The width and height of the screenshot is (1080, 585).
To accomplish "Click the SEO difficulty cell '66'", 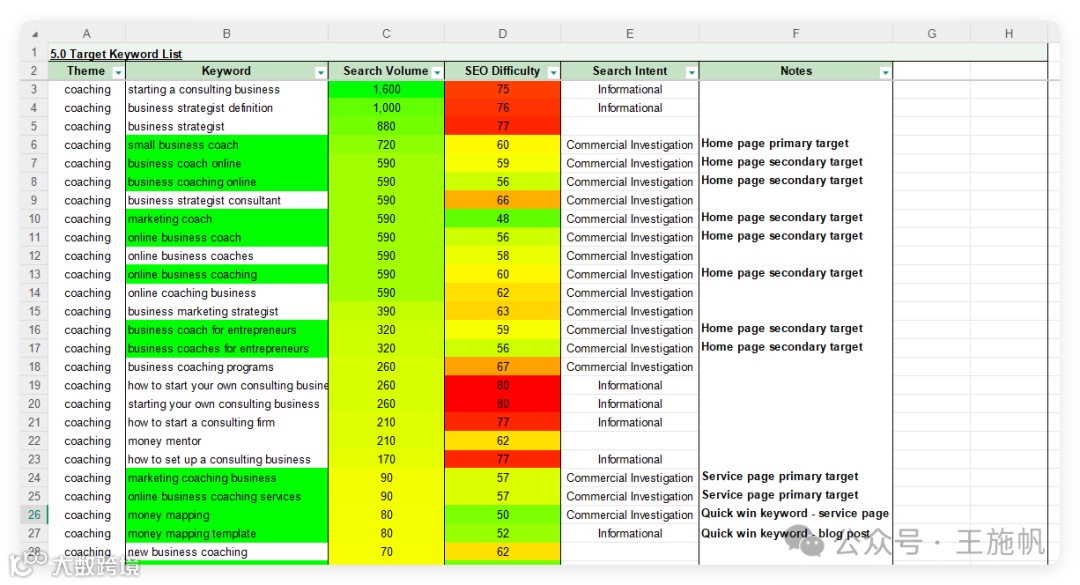I will [503, 201].
